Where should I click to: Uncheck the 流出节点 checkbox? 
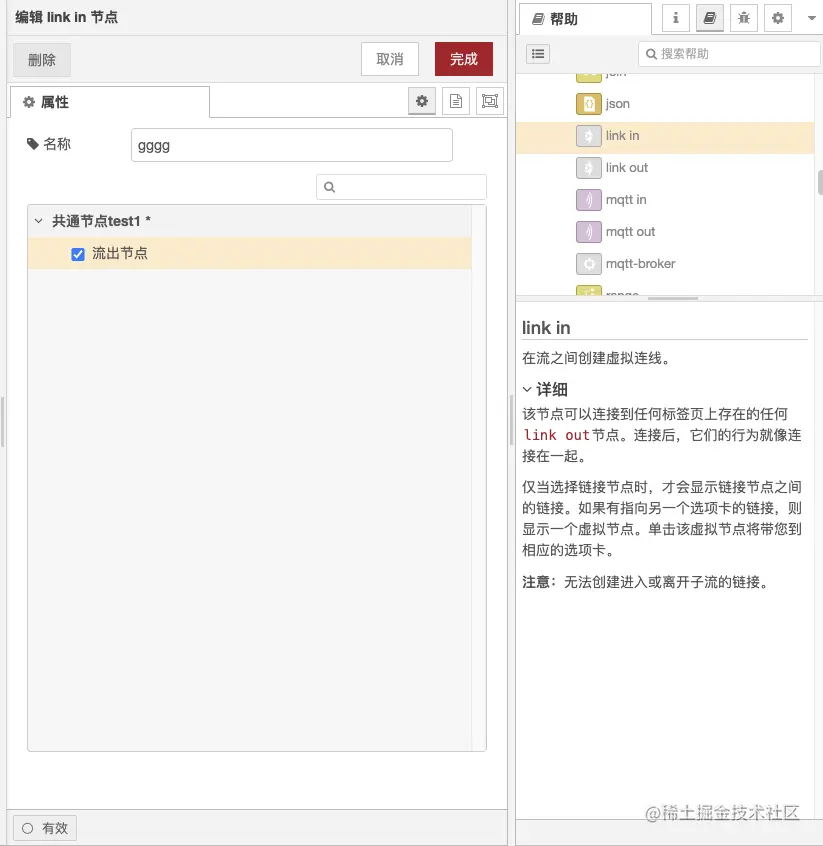coord(78,254)
